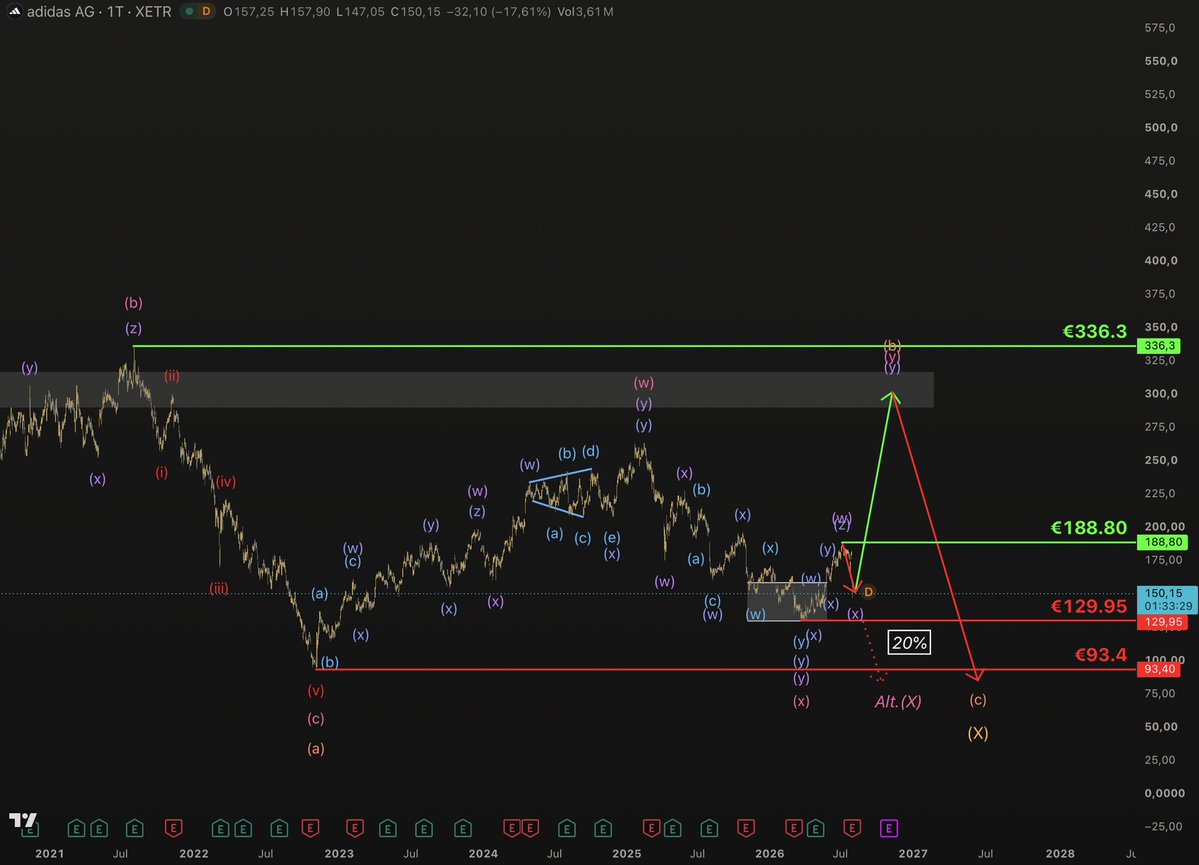Image resolution: width=1199 pixels, height=865 pixels.
Task: Open green earnings marker just before 2024
Action: tap(463, 828)
